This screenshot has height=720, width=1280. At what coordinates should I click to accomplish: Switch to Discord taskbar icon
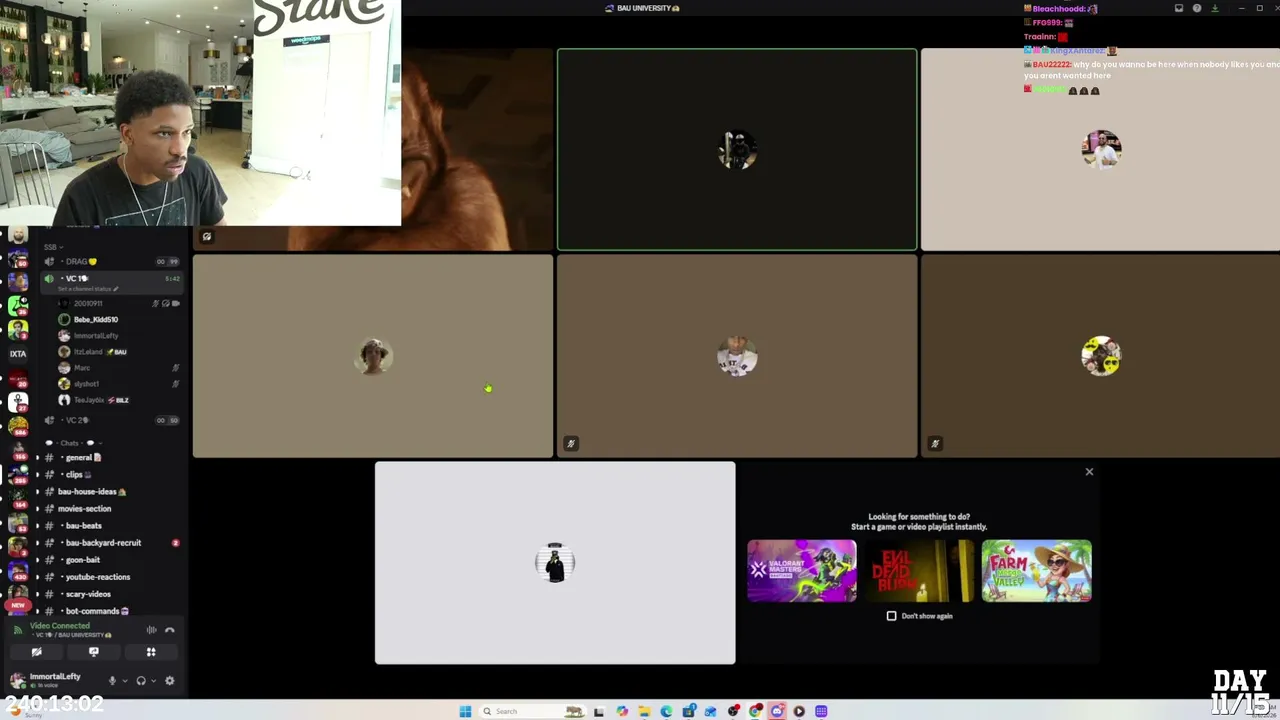tap(777, 711)
